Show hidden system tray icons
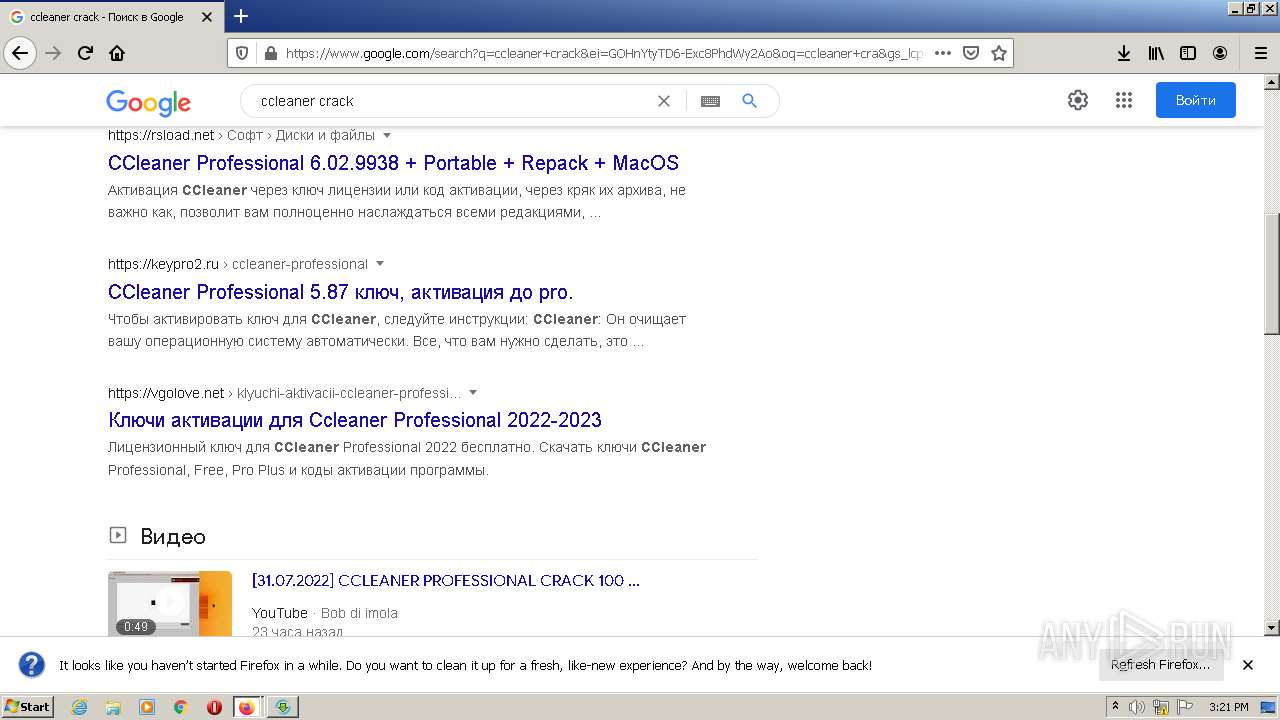The height and width of the screenshot is (720, 1280). pyautogui.click(x=1116, y=707)
